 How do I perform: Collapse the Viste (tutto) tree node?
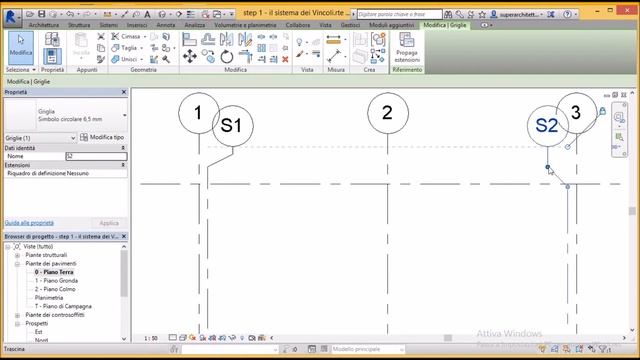[8, 247]
